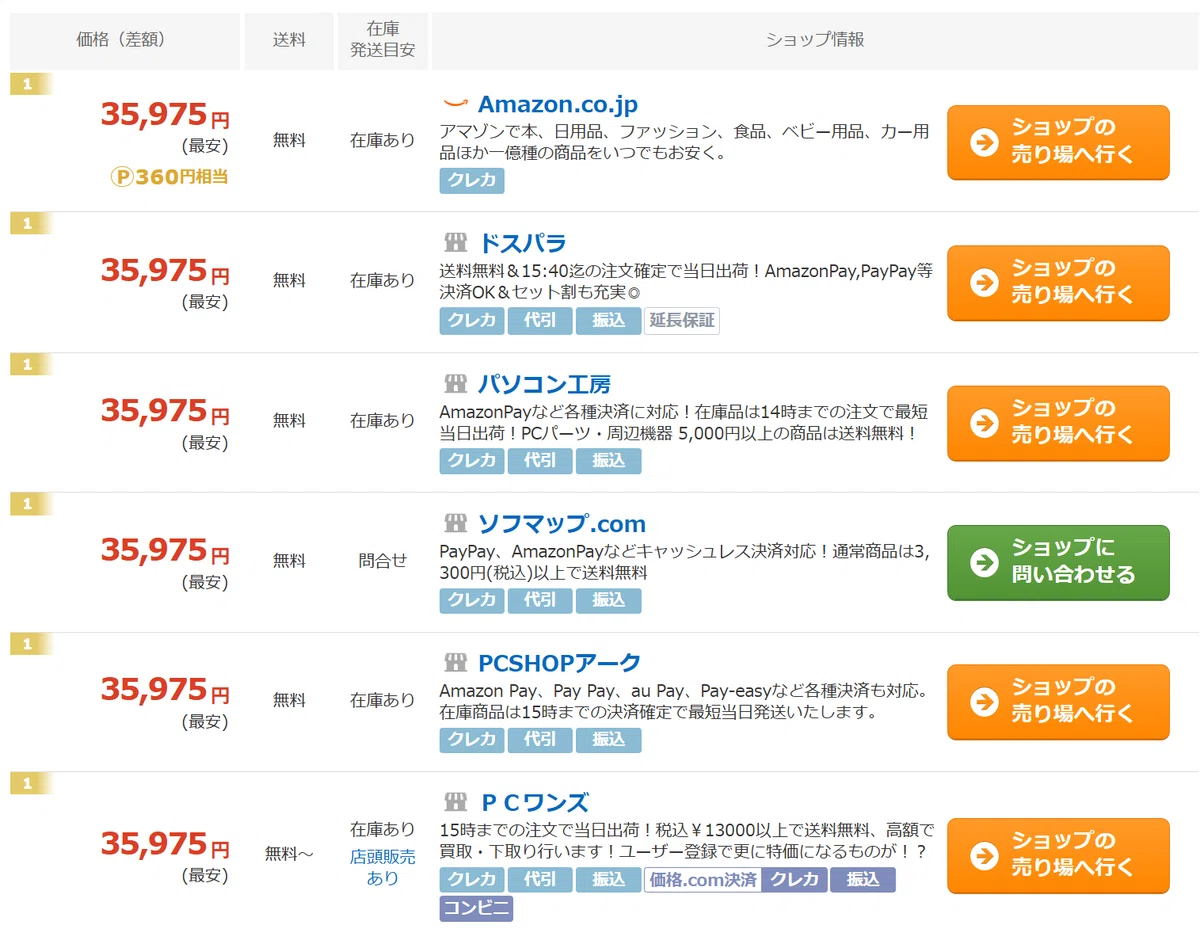
Task: Click 在庫あり status in Amazon.co.jp row
Action: click(383, 141)
